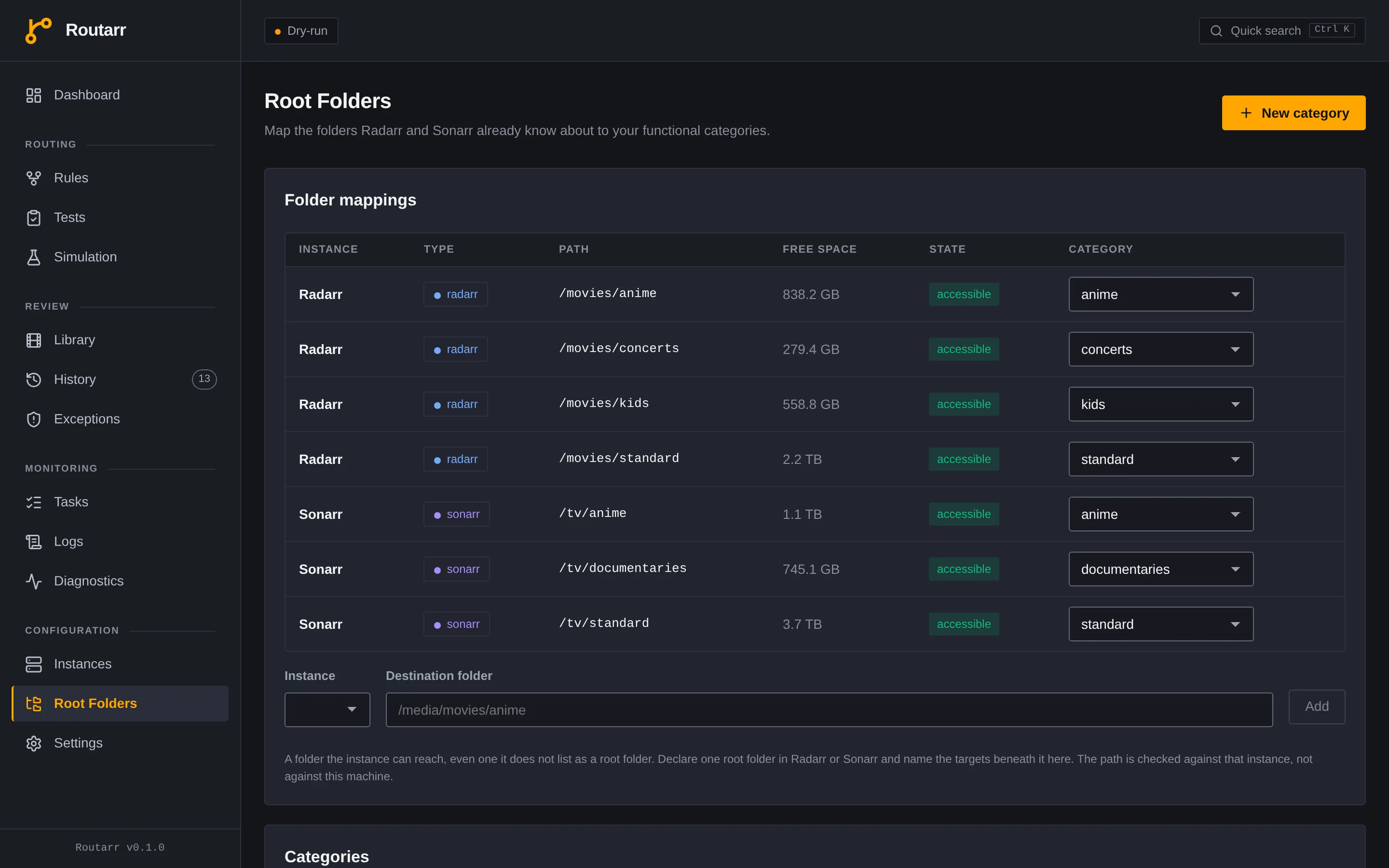Click the plus icon in New category

pos(1245,113)
